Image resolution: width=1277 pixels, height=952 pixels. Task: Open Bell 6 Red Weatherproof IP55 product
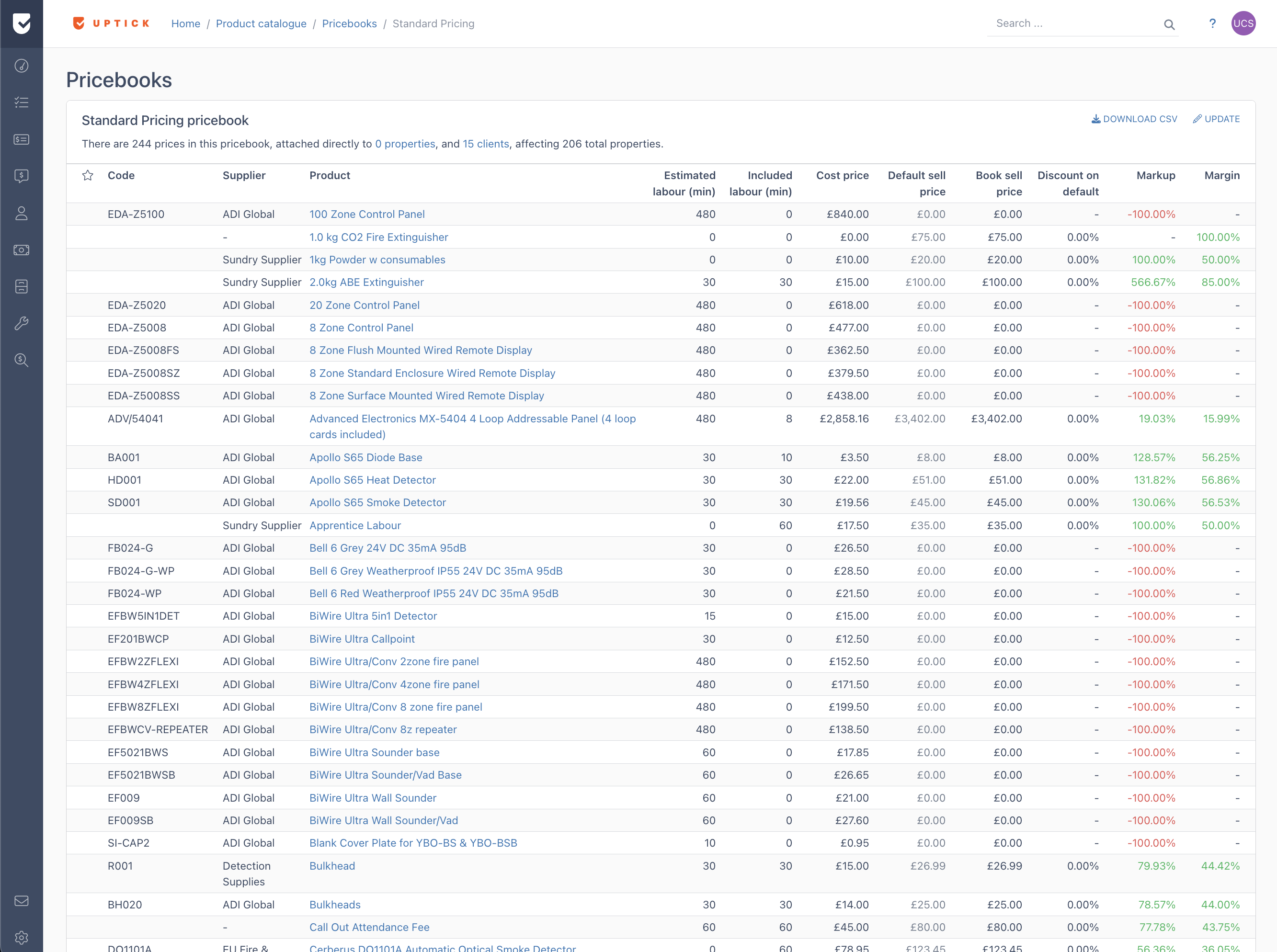click(x=434, y=593)
